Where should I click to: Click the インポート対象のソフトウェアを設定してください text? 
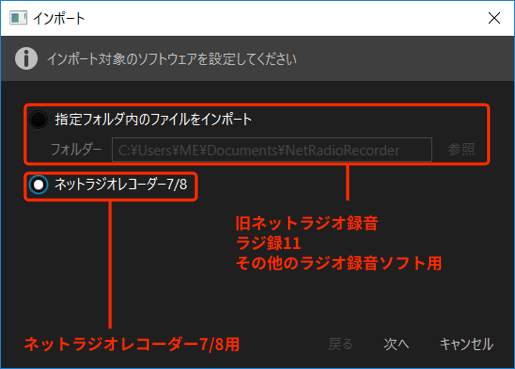(172, 59)
